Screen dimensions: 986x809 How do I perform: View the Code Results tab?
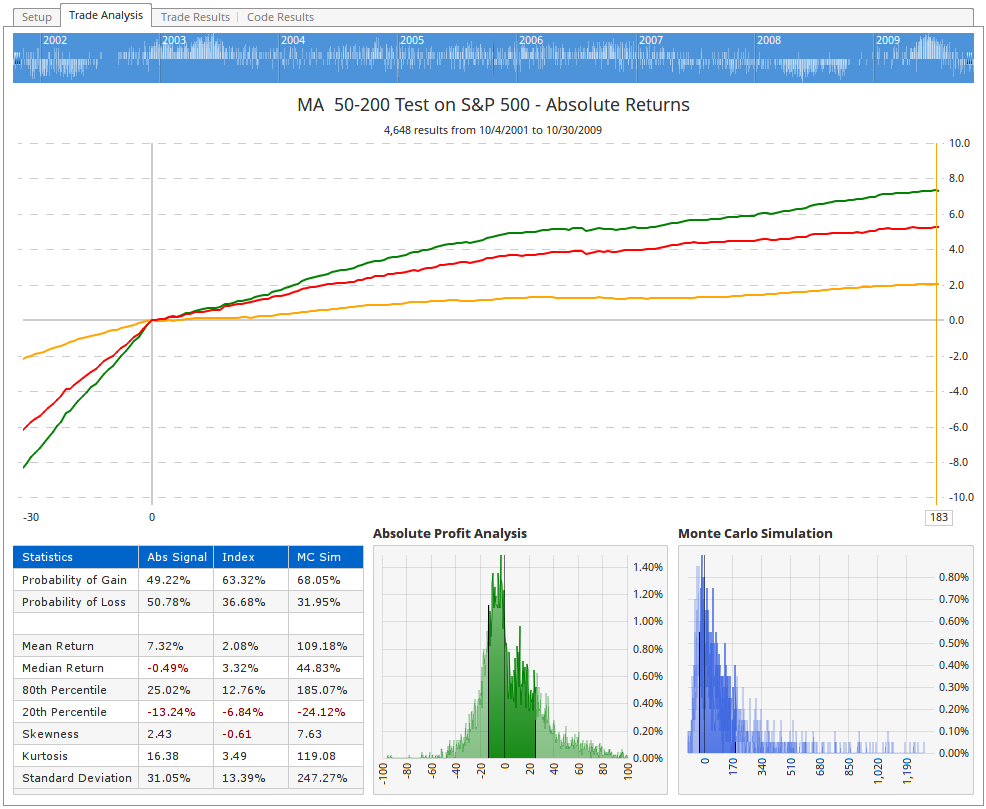point(279,16)
